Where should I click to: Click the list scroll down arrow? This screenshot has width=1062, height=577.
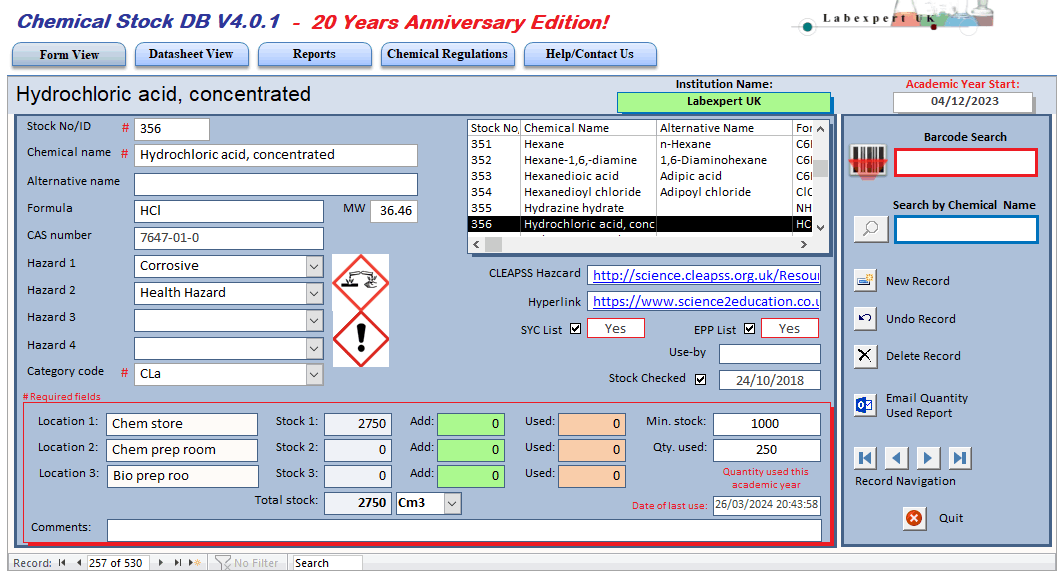820,228
